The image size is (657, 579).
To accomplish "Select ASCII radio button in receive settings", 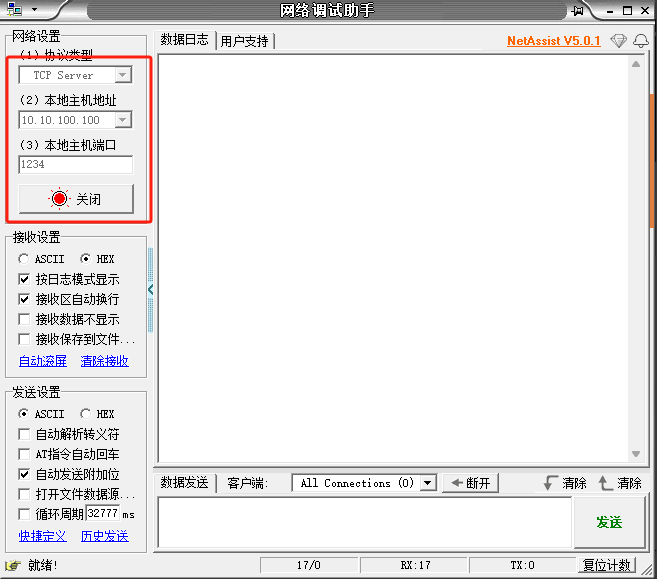I will (x=24, y=259).
